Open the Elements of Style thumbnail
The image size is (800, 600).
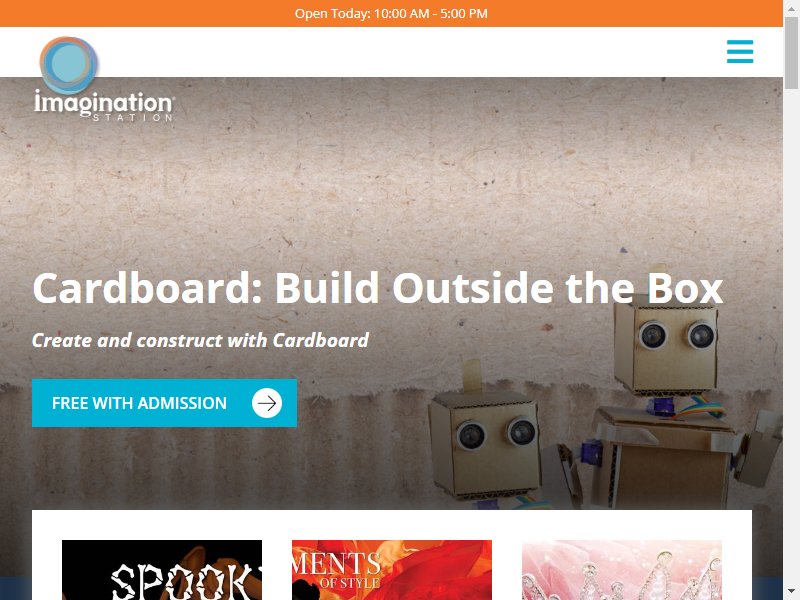392,570
